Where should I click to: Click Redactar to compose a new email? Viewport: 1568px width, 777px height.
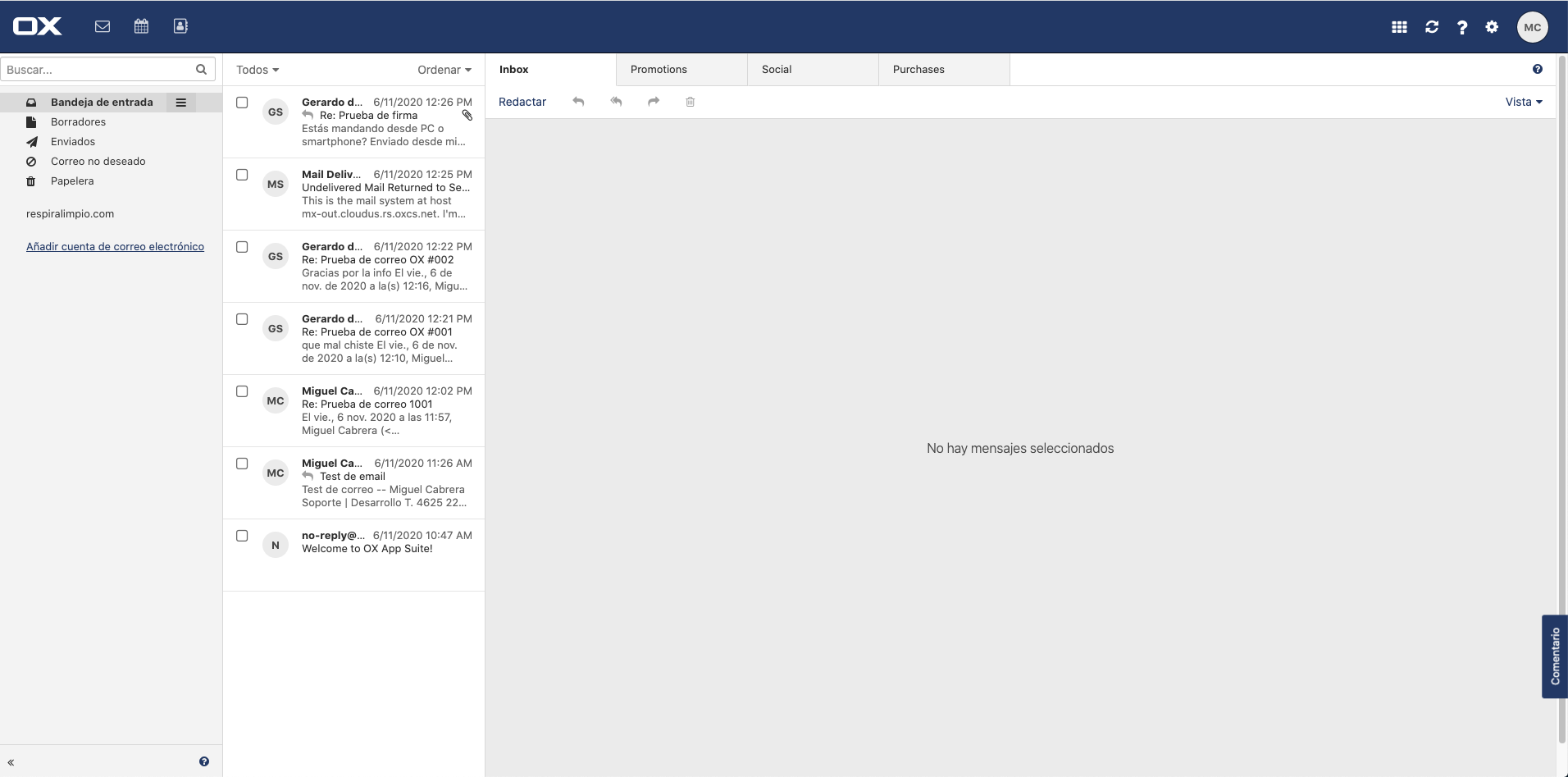pos(522,102)
